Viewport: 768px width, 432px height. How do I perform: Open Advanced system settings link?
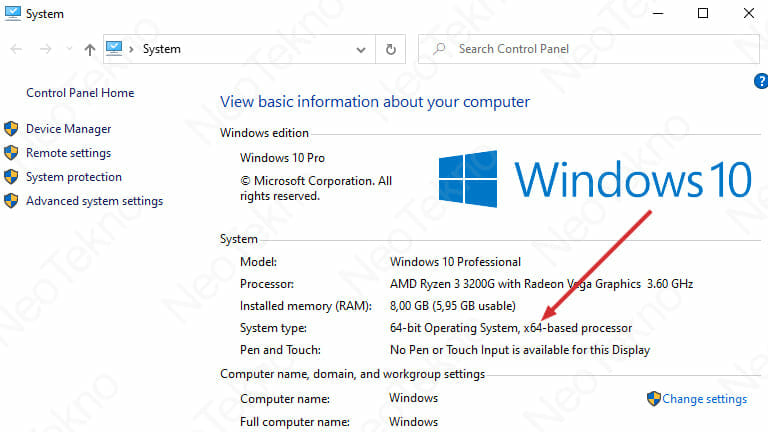(95, 201)
